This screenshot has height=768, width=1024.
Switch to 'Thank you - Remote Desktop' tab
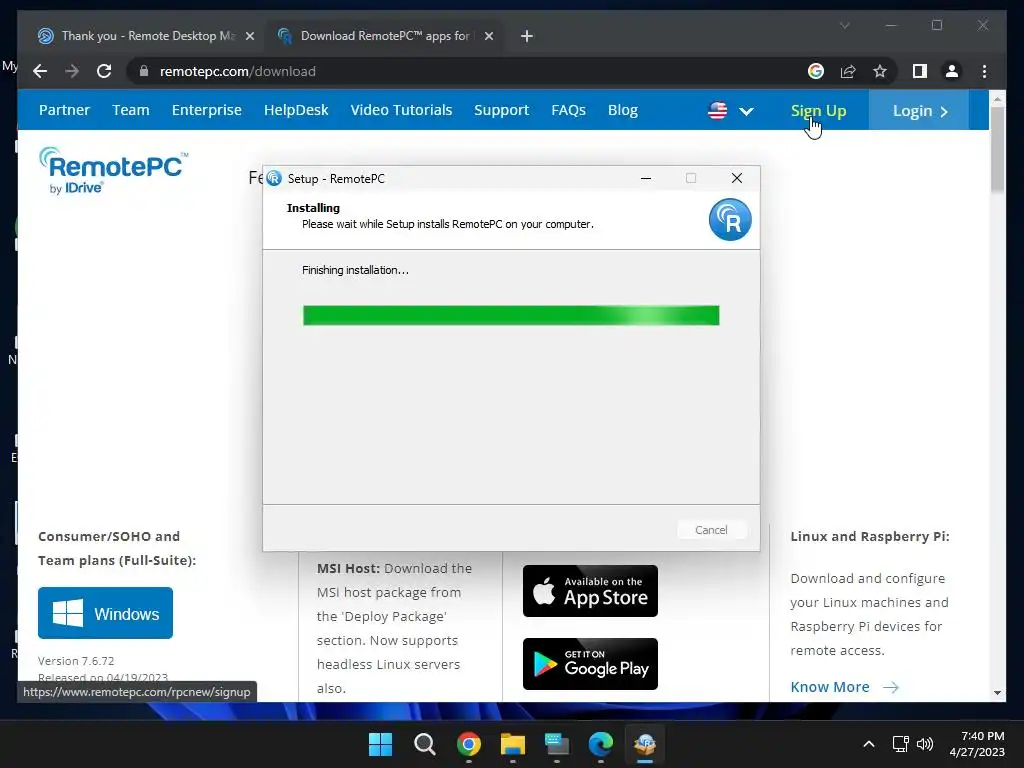[145, 36]
